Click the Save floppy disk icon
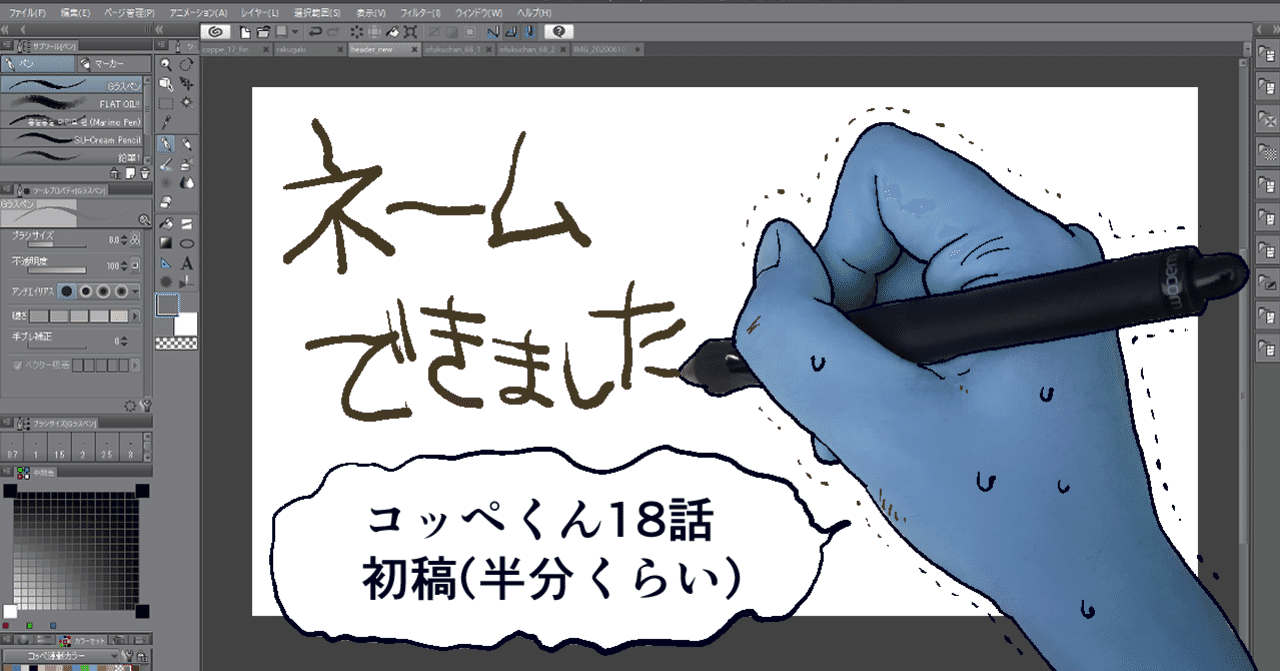 pos(281,32)
